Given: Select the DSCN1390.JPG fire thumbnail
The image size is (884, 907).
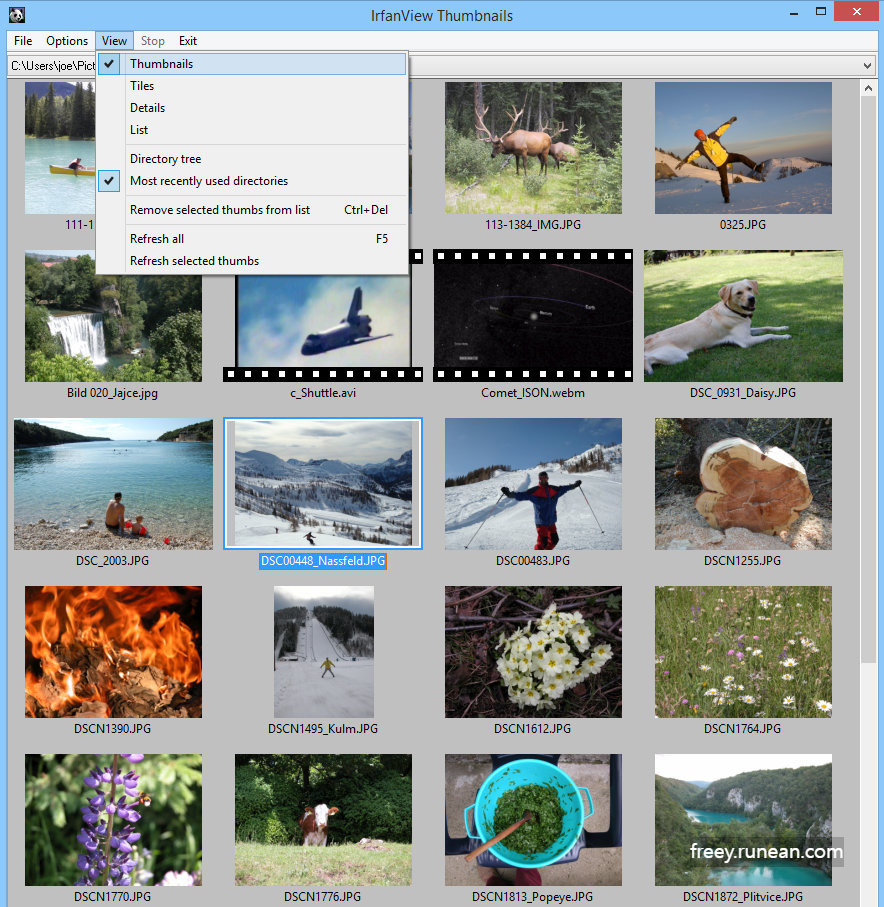Looking at the screenshot, I should click(113, 652).
